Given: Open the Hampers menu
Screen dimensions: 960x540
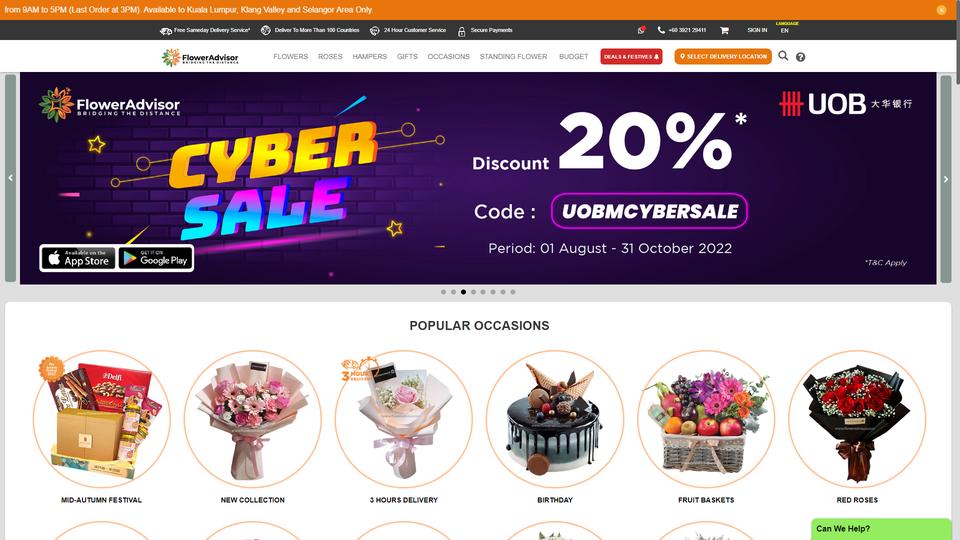Looking at the screenshot, I should coord(370,56).
